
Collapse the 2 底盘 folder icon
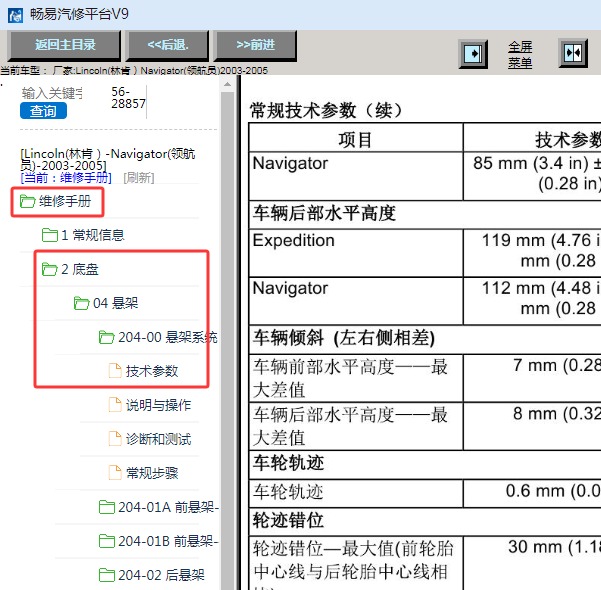click(x=49, y=269)
